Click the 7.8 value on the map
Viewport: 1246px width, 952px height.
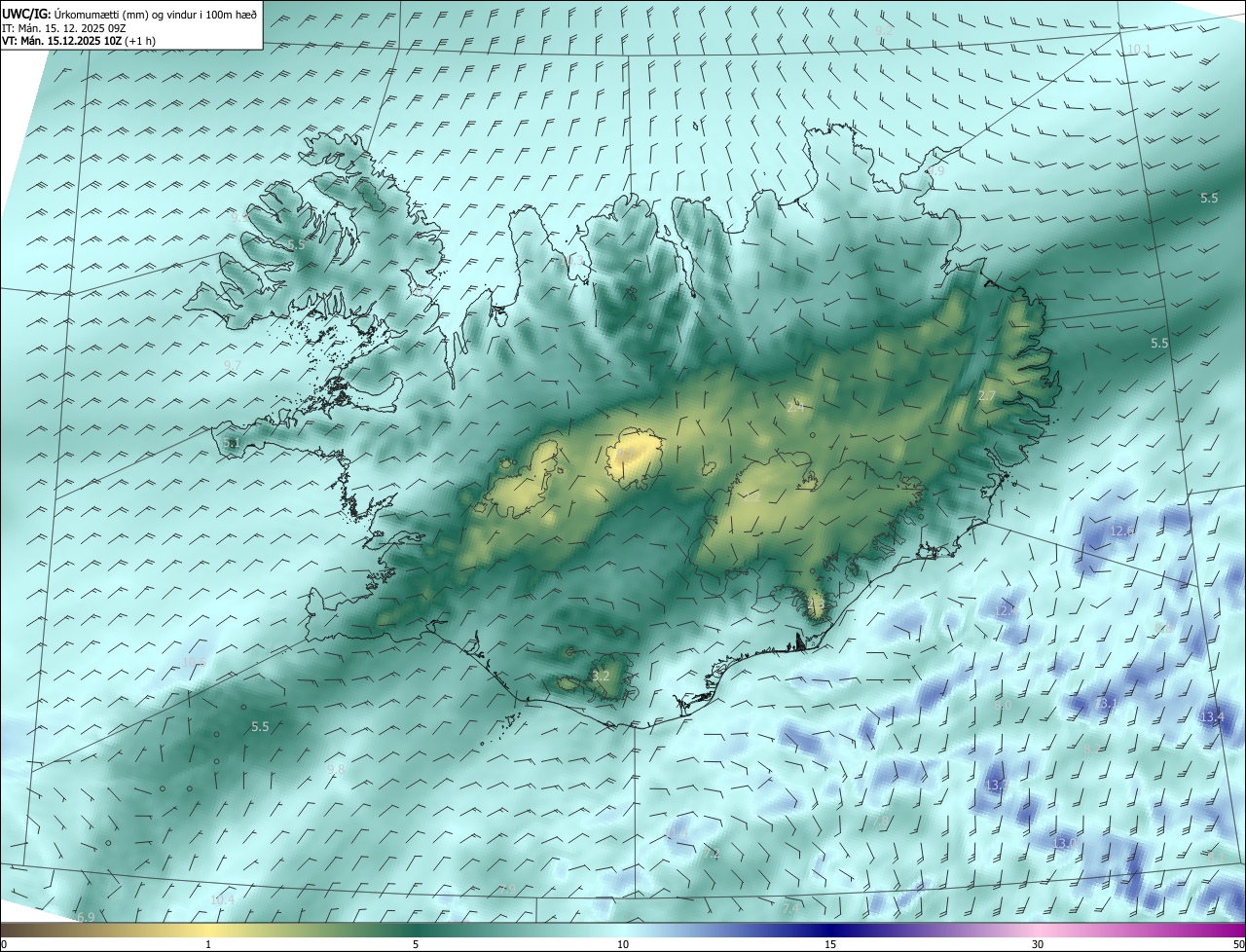click(x=879, y=823)
